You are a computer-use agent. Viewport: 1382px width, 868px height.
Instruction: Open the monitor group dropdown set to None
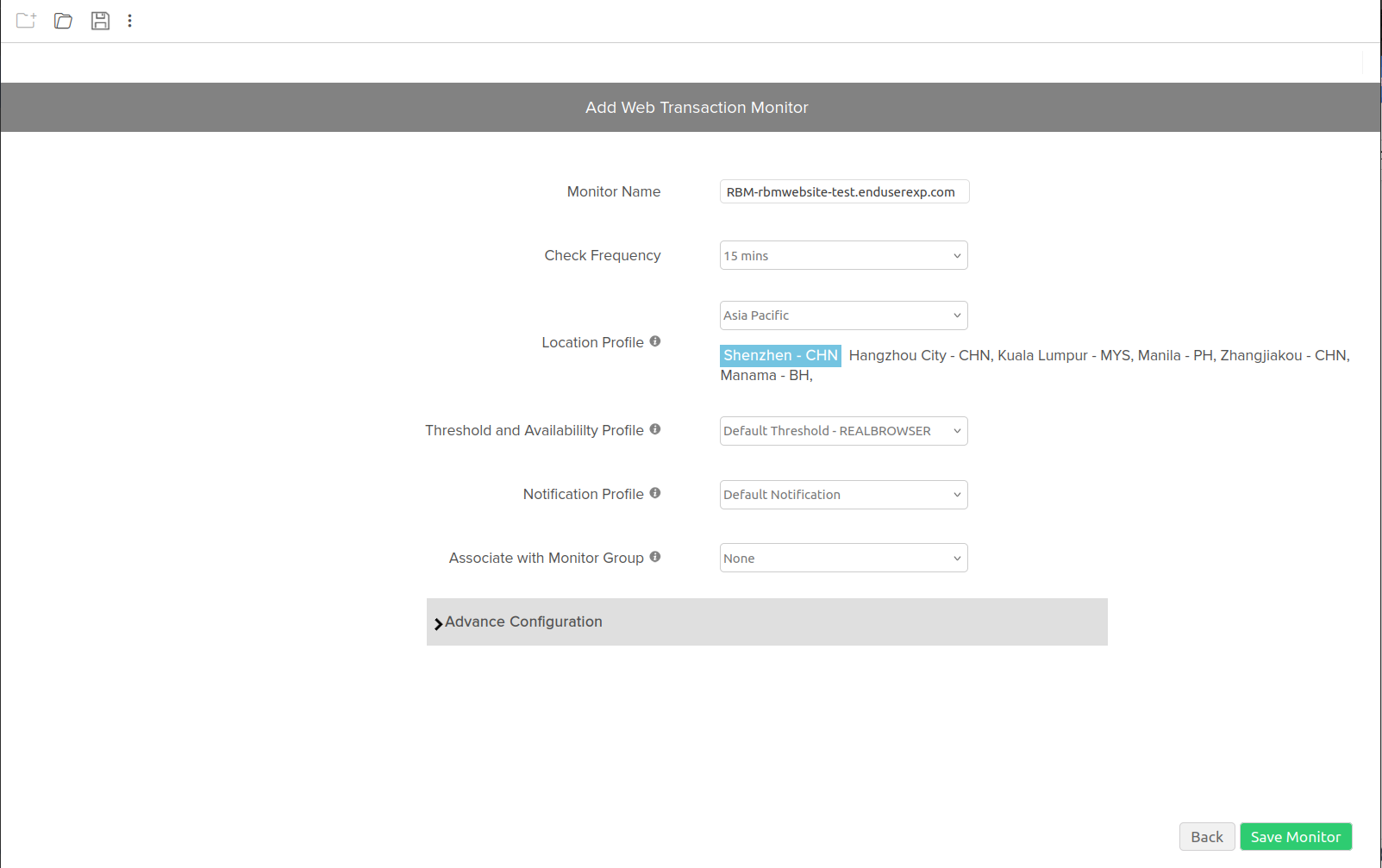pyautogui.click(x=843, y=558)
